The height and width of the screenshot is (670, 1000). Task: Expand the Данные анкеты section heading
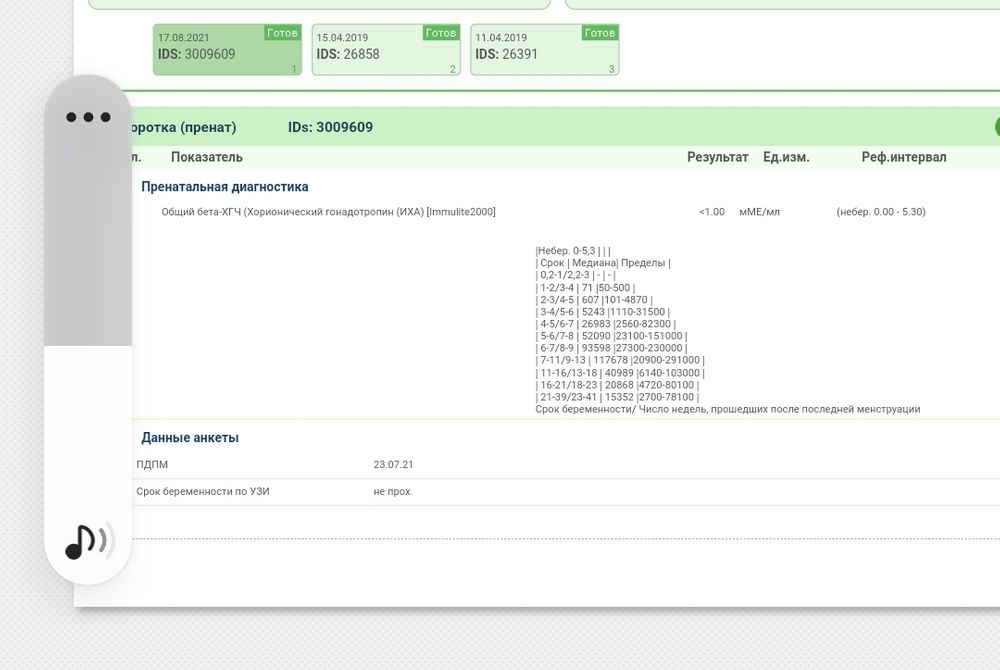[190, 438]
